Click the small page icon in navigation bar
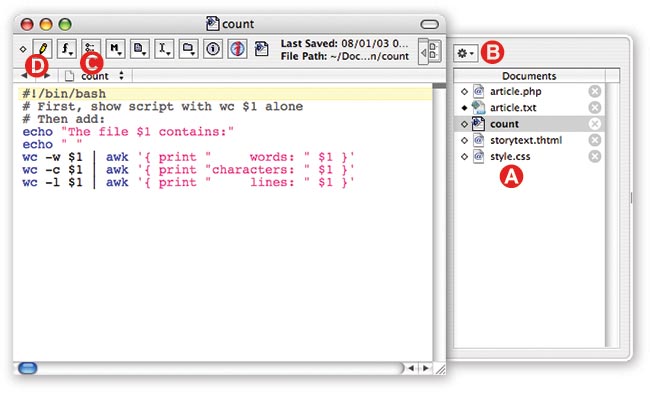650x393 pixels. [x=69, y=76]
